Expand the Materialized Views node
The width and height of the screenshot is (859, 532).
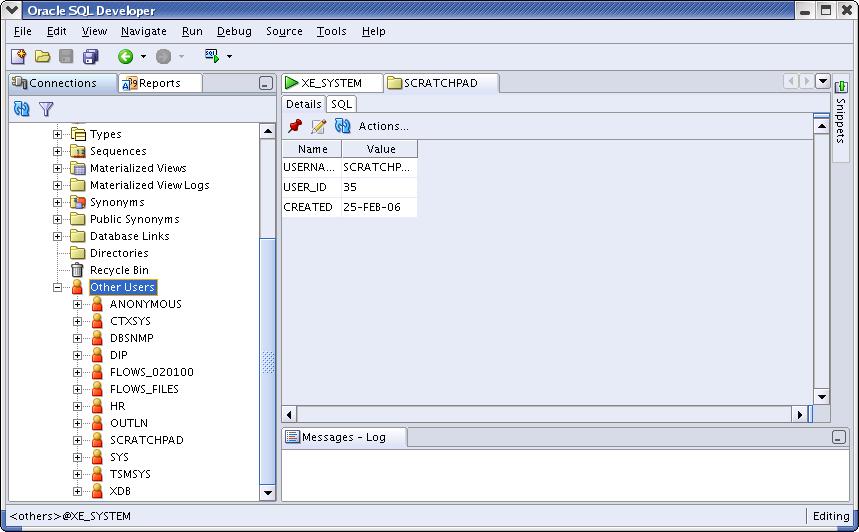coord(58,168)
